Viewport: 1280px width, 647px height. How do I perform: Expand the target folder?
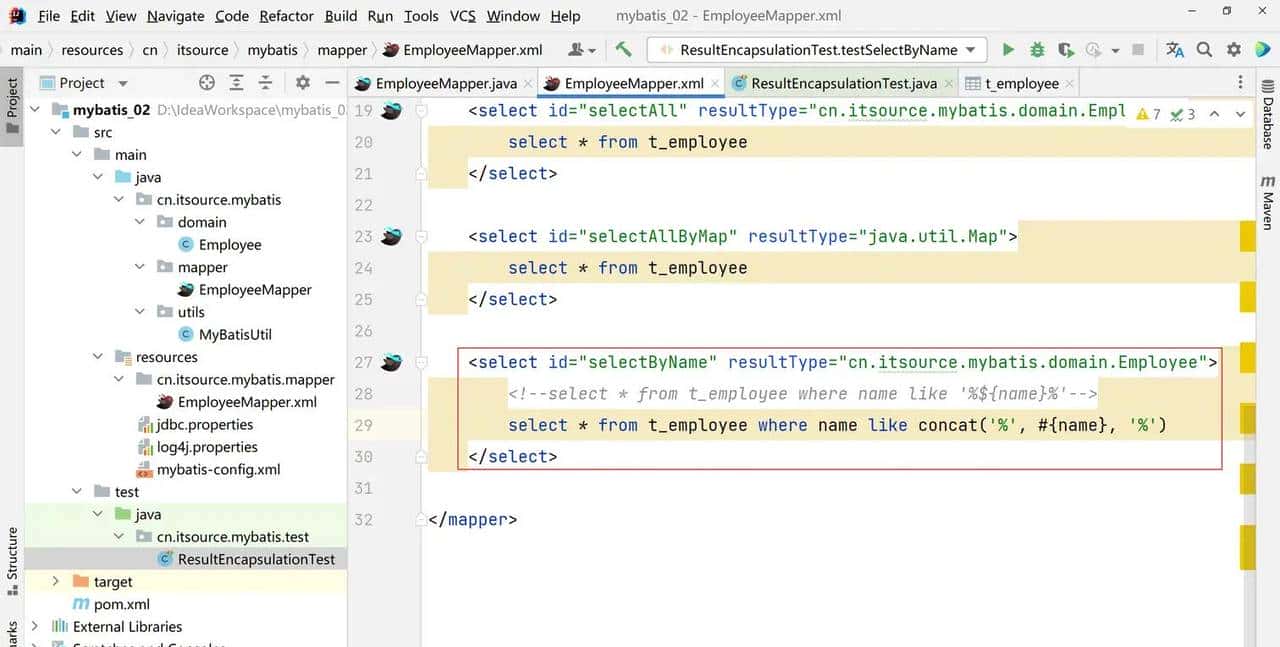tap(56, 581)
